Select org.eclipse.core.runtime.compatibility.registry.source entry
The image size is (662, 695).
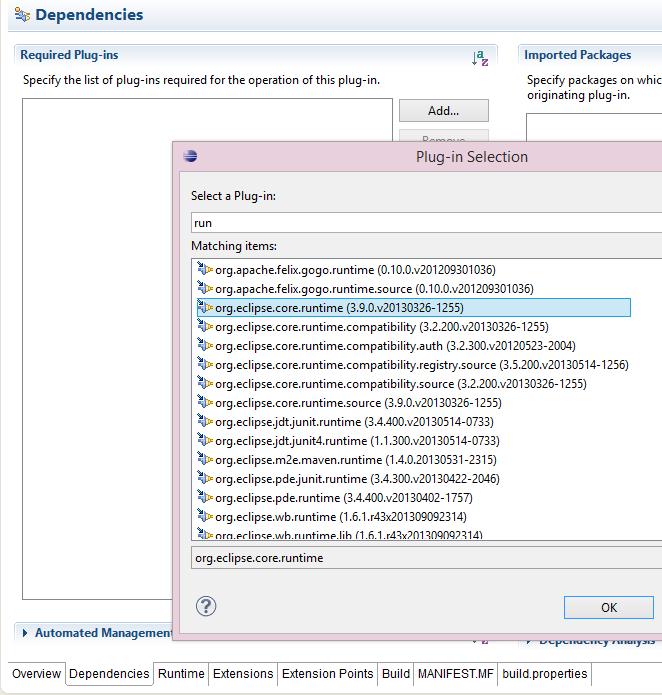tap(413, 365)
